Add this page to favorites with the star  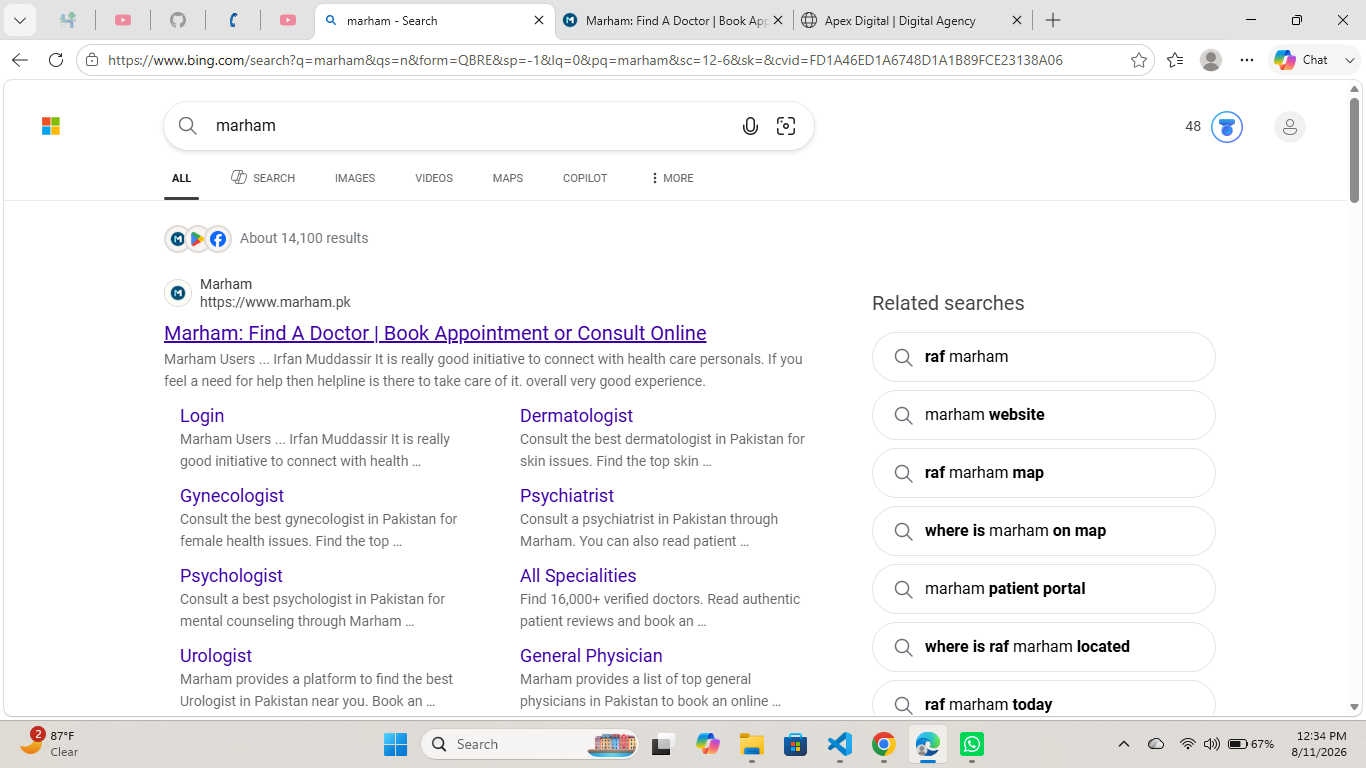pos(1139,60)
